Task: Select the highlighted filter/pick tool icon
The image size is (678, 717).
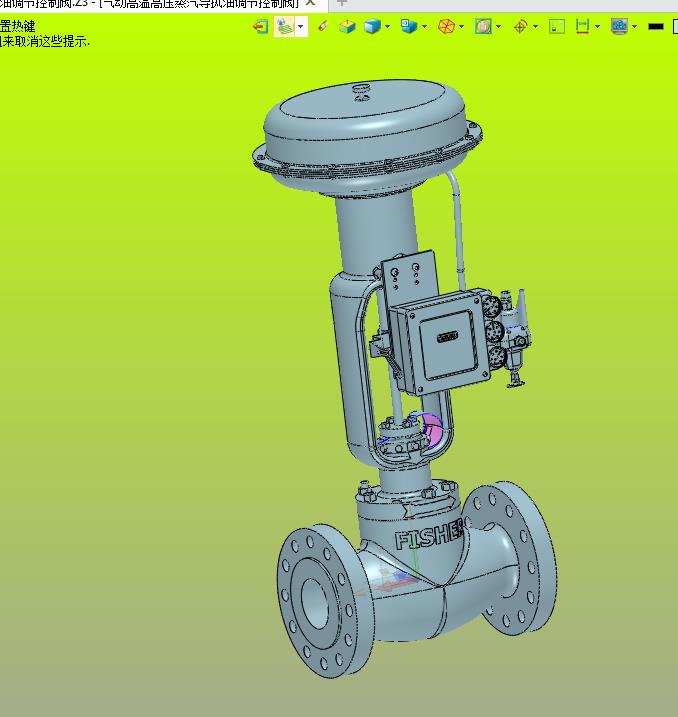Action: click(x=284, y=27)
